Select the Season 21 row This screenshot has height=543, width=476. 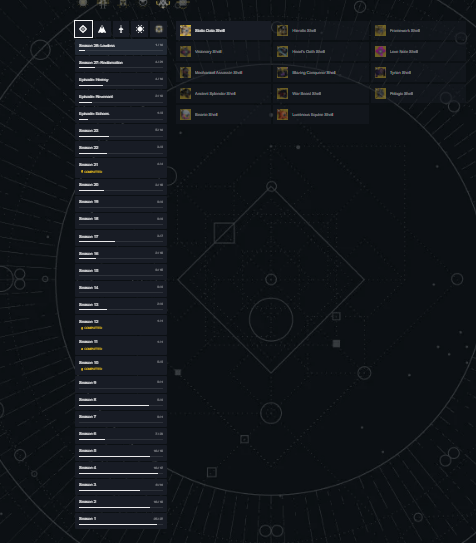(x=121, y=168)
